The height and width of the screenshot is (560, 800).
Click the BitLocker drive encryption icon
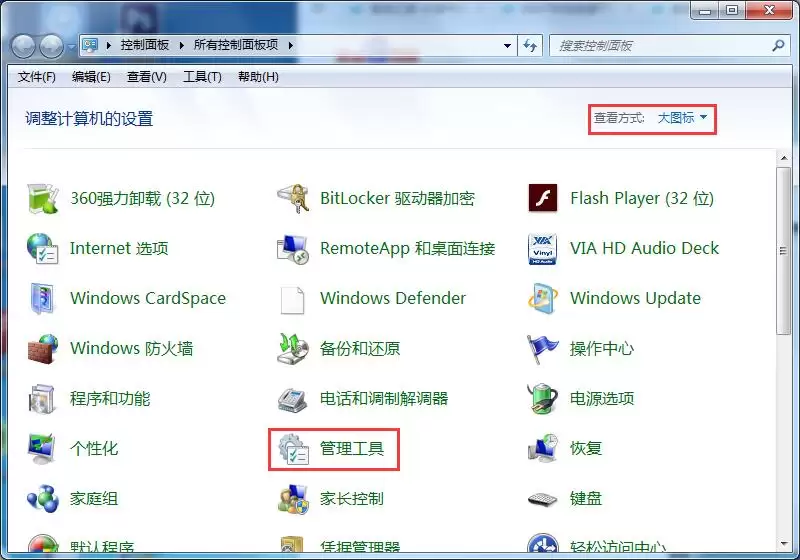pos(293,198)
